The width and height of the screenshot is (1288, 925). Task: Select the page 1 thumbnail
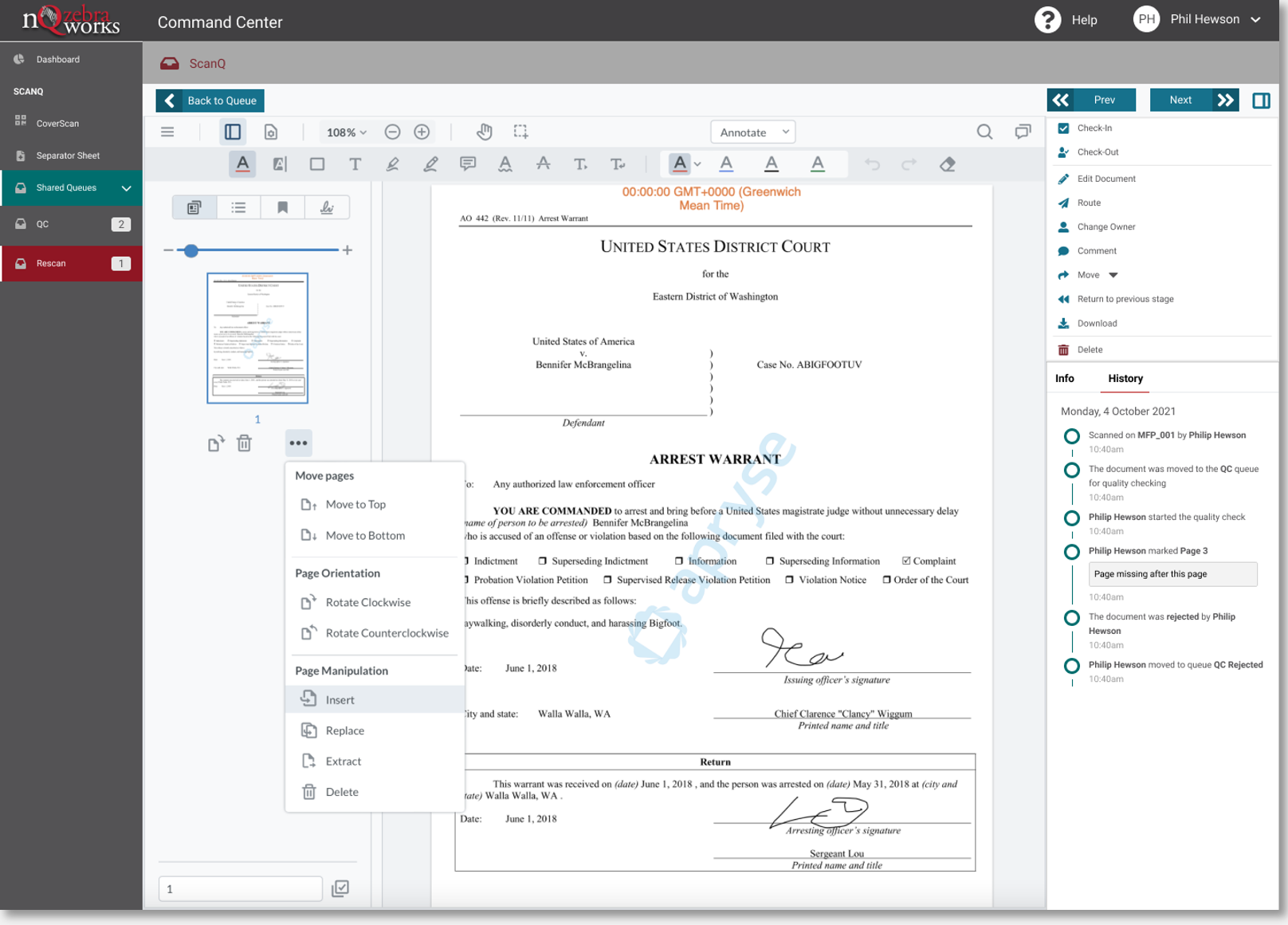click(257, 338)
